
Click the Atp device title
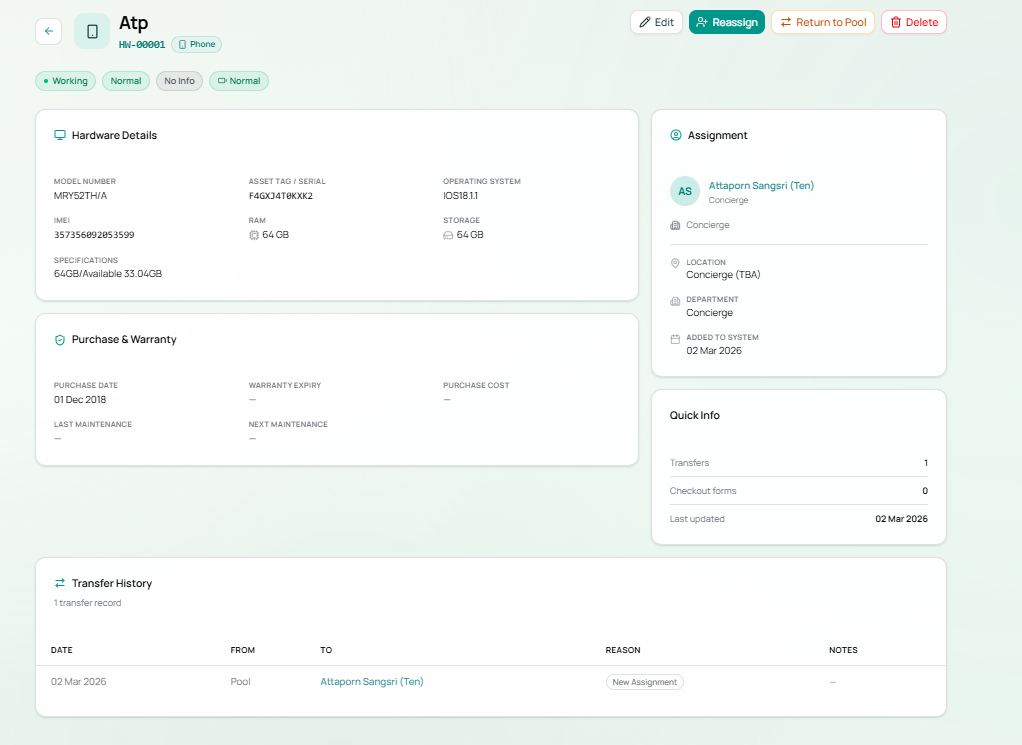pyautogui.click(x=134, y=23)
